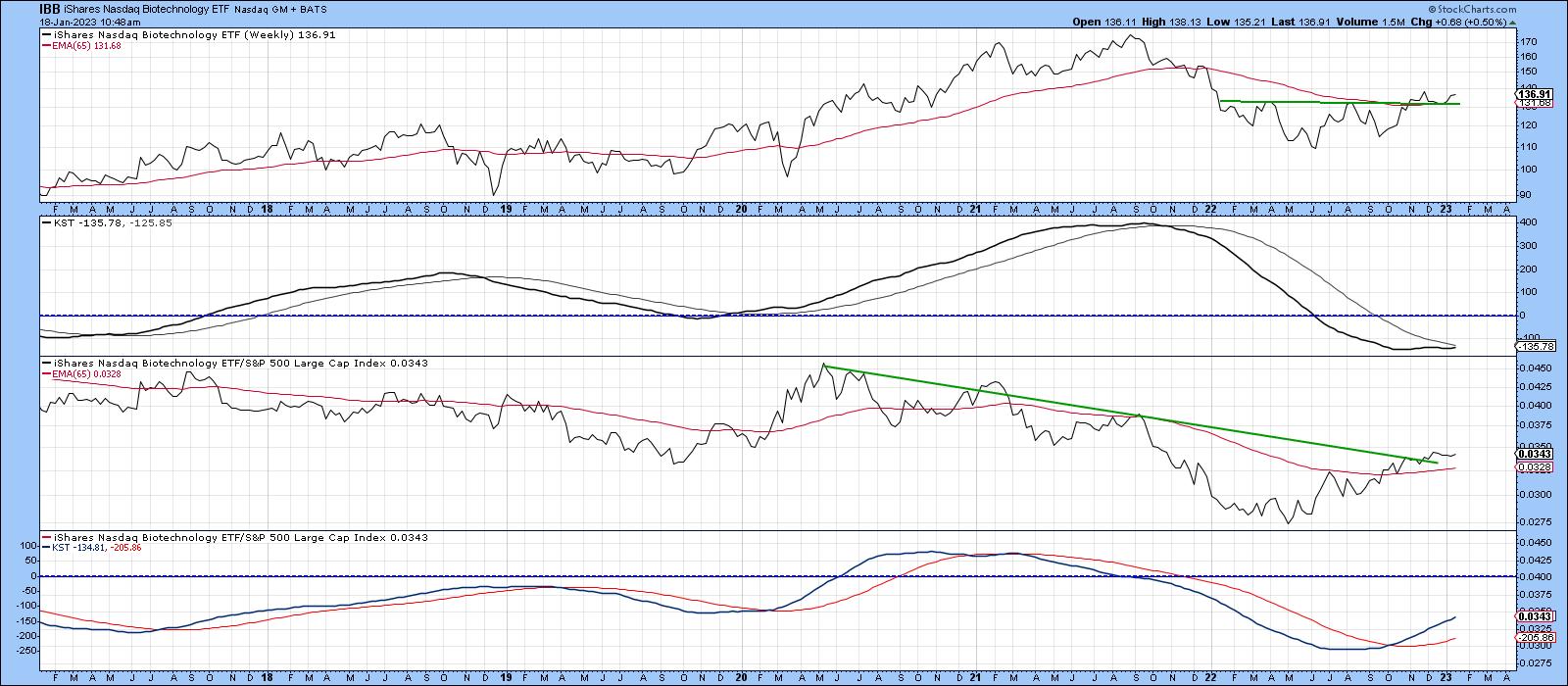Click the "Open 136.11" value

tap(1103, 21)
